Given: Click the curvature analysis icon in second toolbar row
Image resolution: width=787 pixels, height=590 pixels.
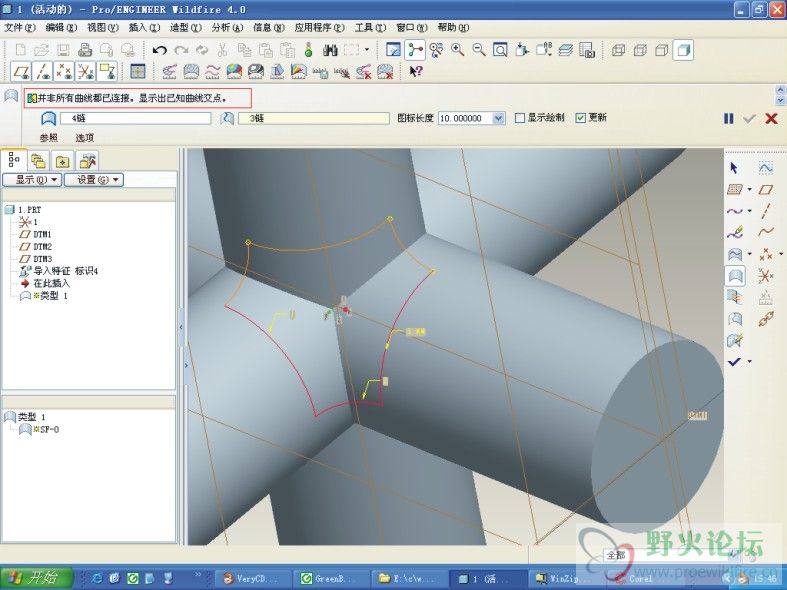Looking at the screenshot, I should click(x=169, y=71).
